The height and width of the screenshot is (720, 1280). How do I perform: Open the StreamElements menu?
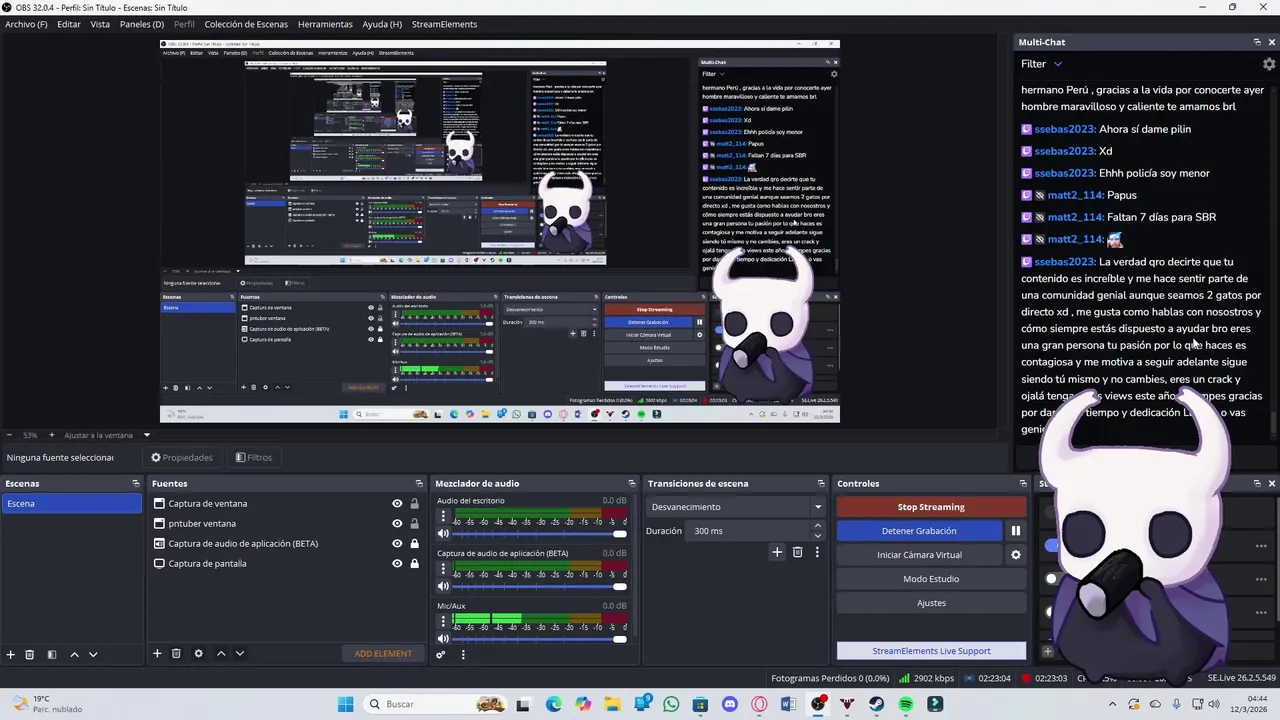coord(444,24)
